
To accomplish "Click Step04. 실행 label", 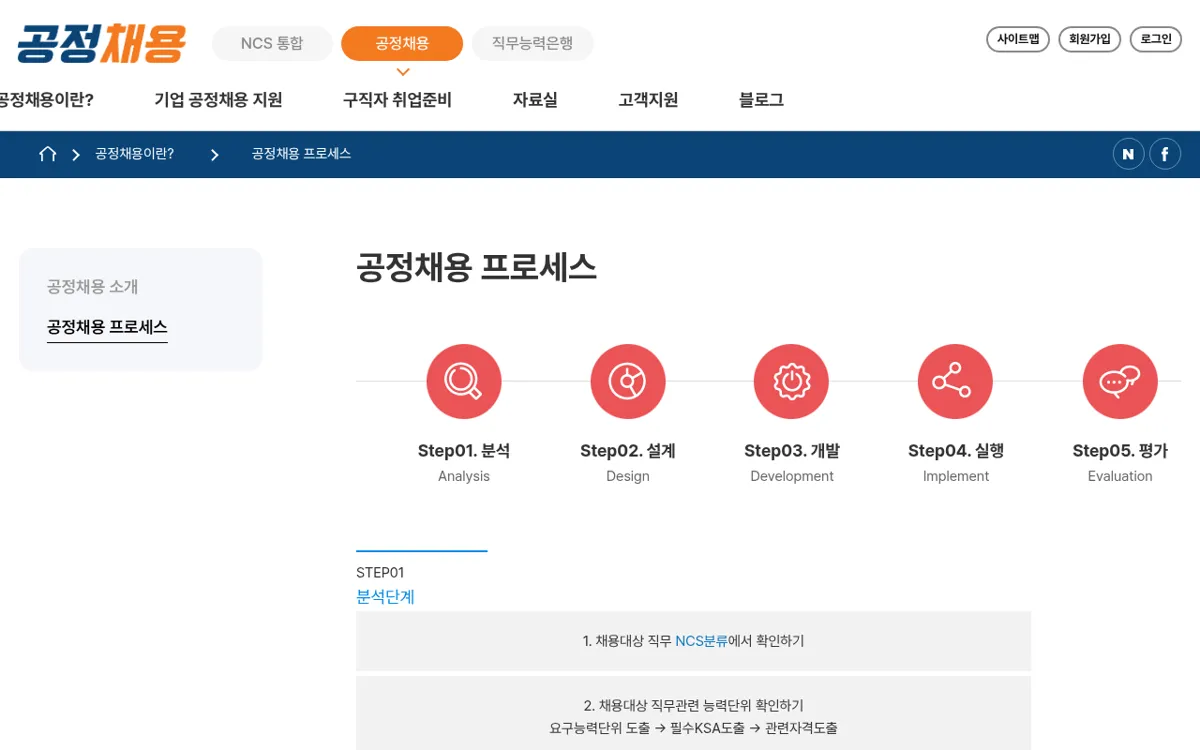I will tap(956, 451).
